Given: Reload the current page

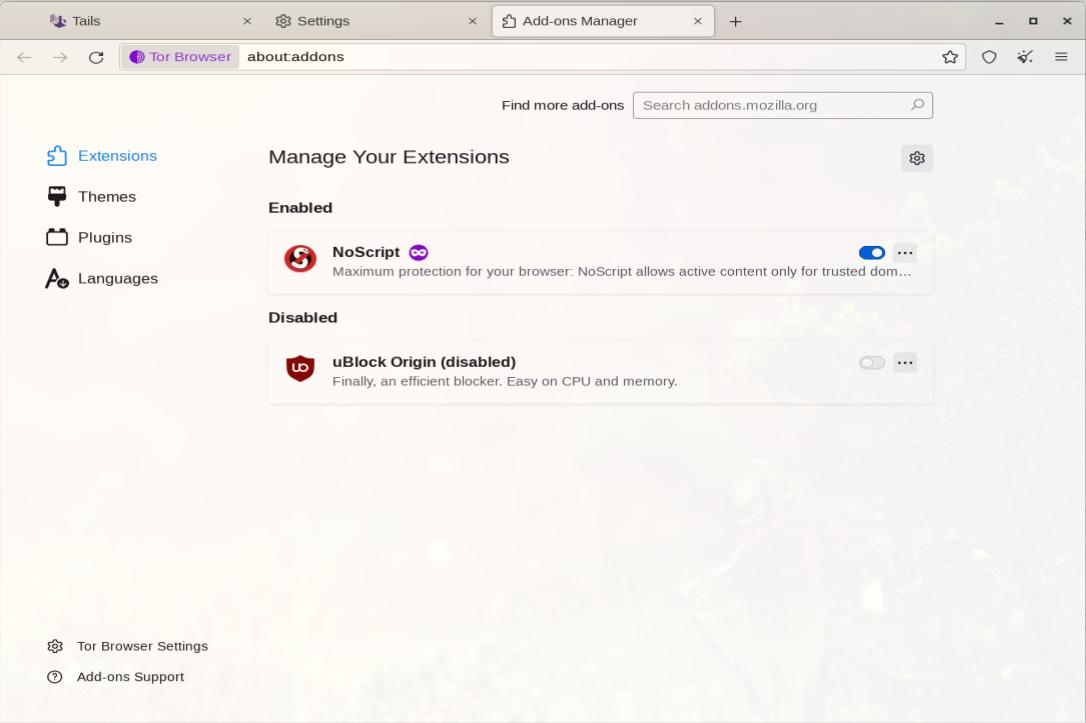Looking at the screenshot, I should (96, 57).
